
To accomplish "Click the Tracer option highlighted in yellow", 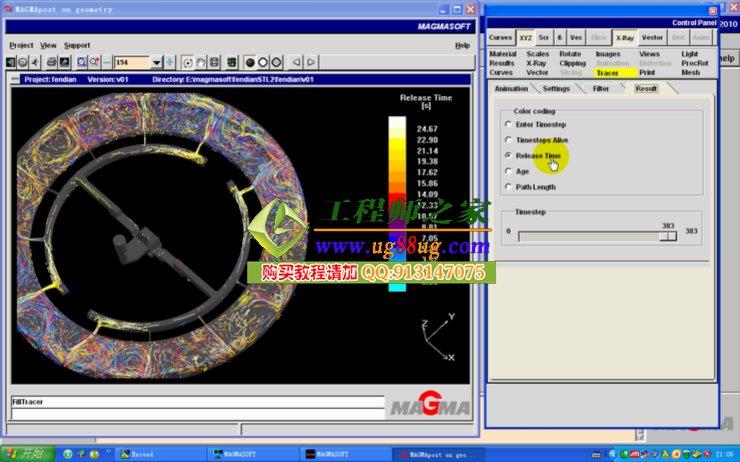I will pyautogui.click(x=607, y=72).
